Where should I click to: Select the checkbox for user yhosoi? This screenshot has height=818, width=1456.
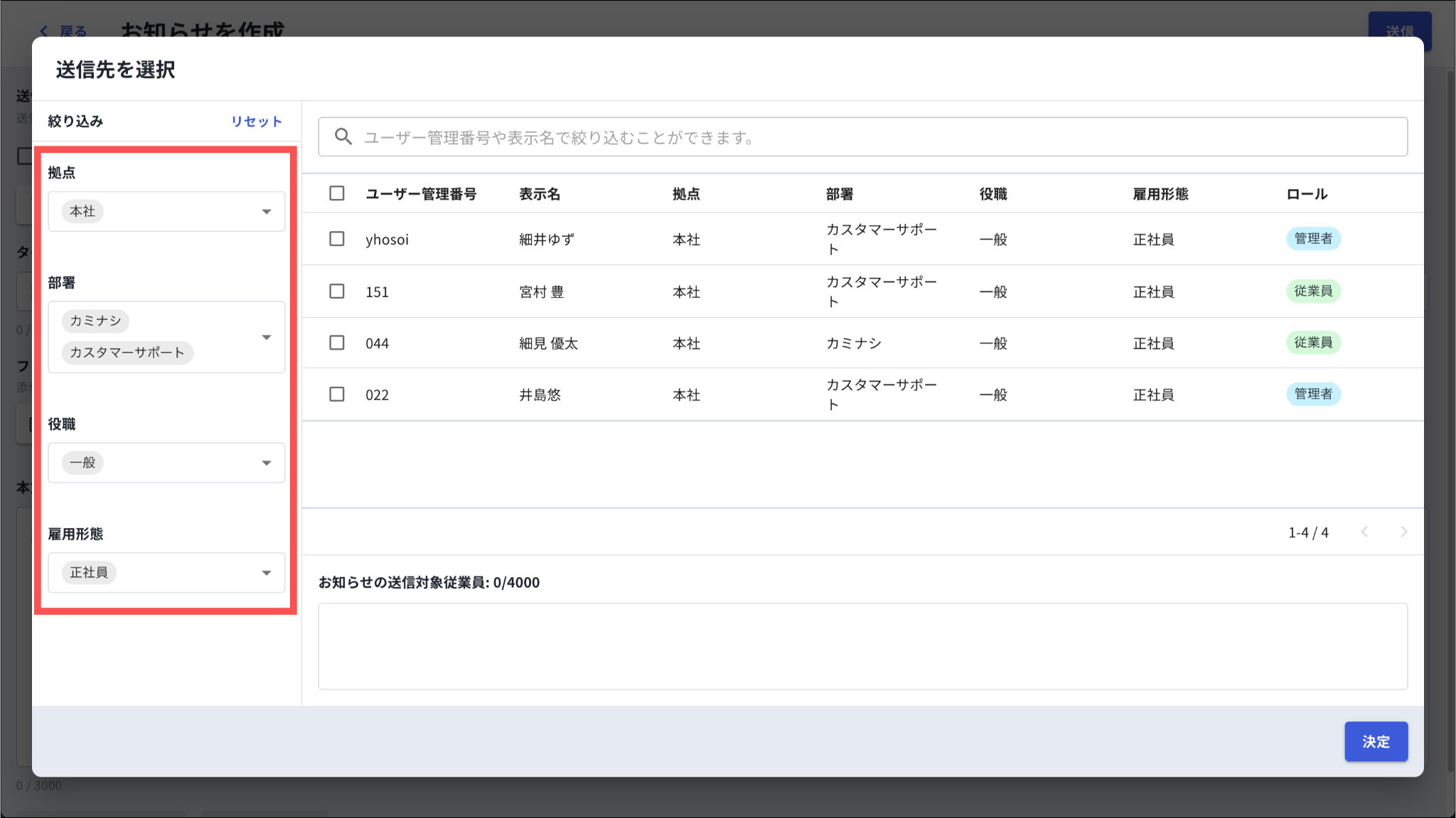coord(337,239)
